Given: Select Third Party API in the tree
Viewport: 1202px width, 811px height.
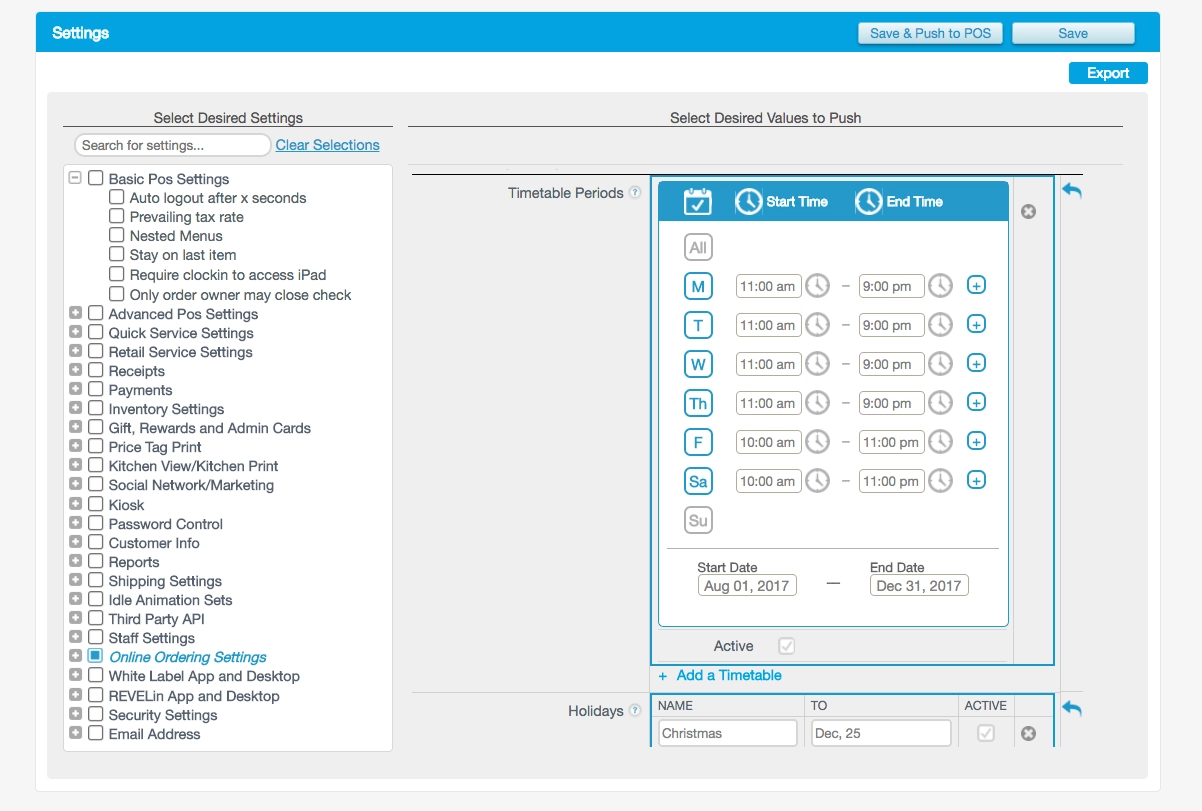Looking at the screenshot, I should point(157,619).
